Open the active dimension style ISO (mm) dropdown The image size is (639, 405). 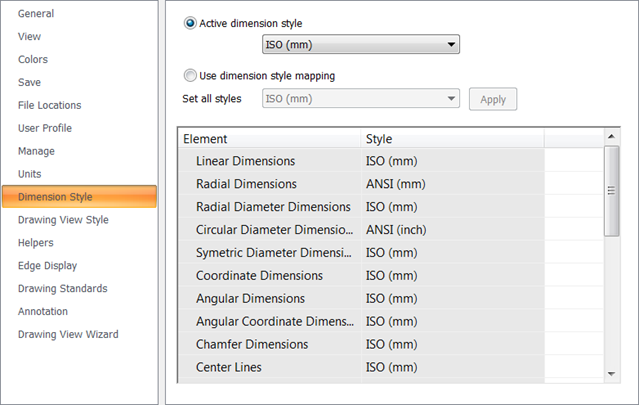point(361,44)
